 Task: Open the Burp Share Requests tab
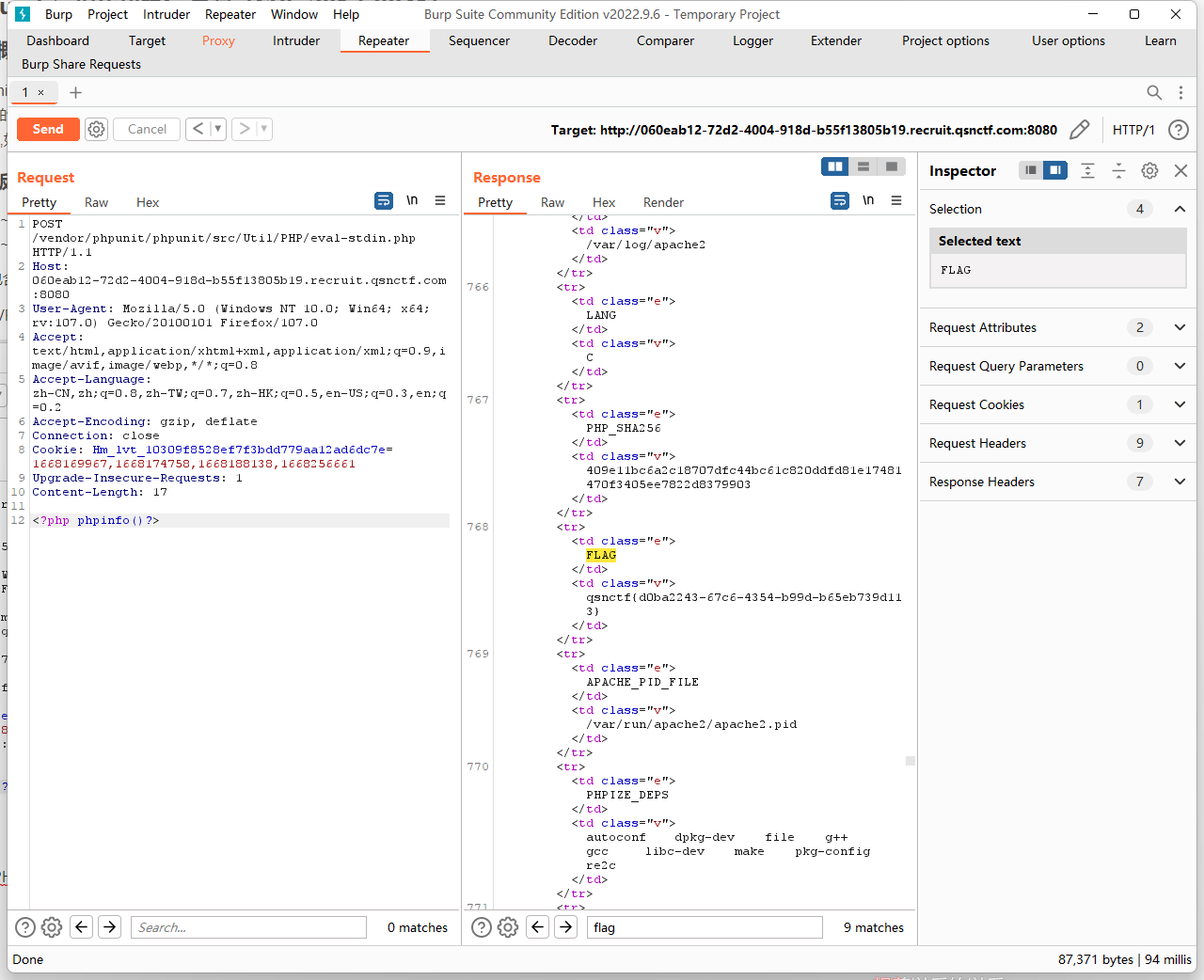(x=81, y=64)
